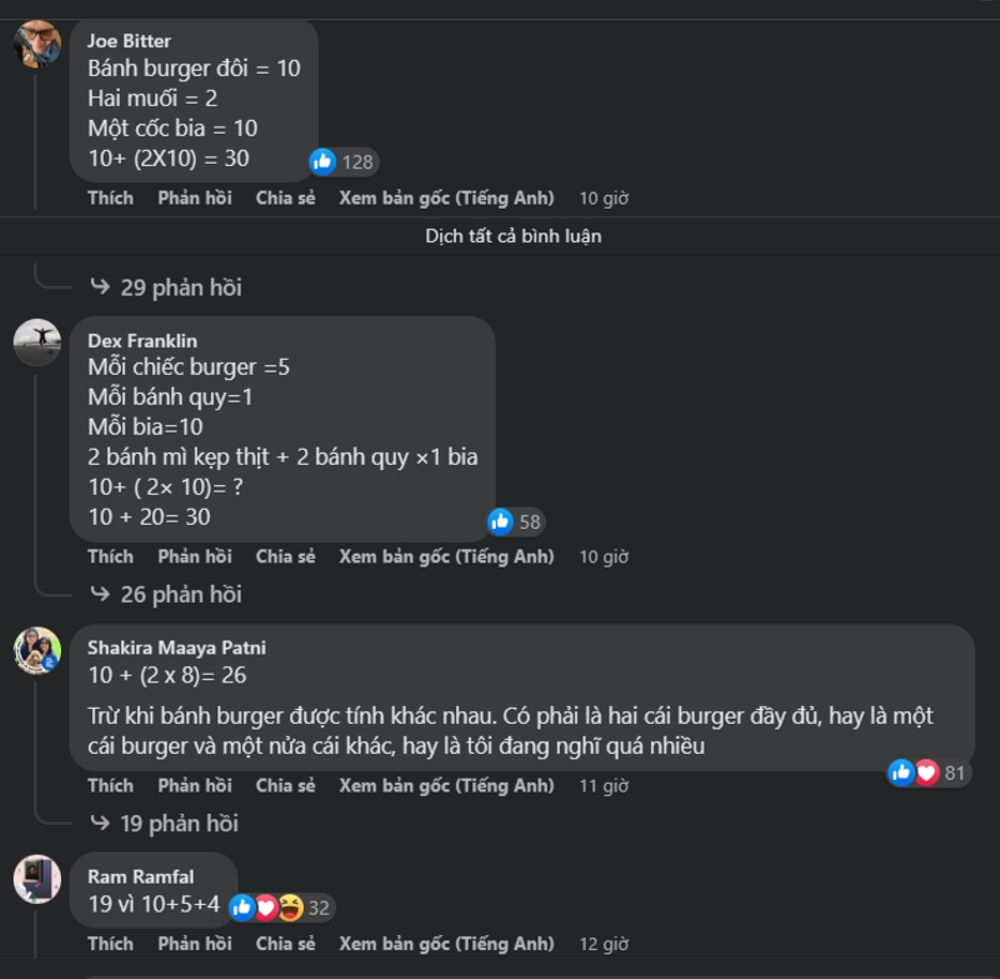Reply to Shakira Maaya Patni's comment via Phản hồi
1000x979 pixels.
point(194,786)
